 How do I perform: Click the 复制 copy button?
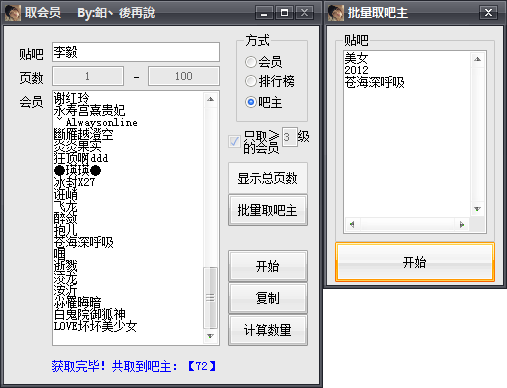pyautogui.click(x=268, y=298)
